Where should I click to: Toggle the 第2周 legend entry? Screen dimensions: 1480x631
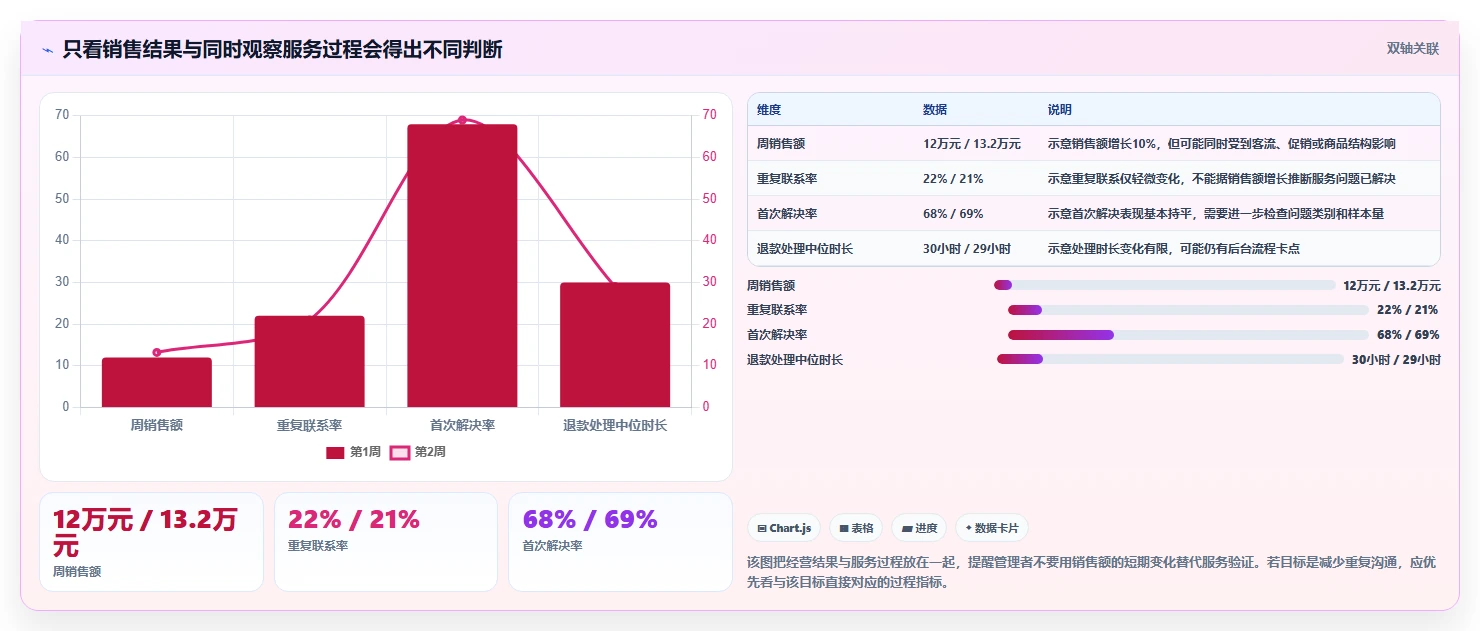418,452
